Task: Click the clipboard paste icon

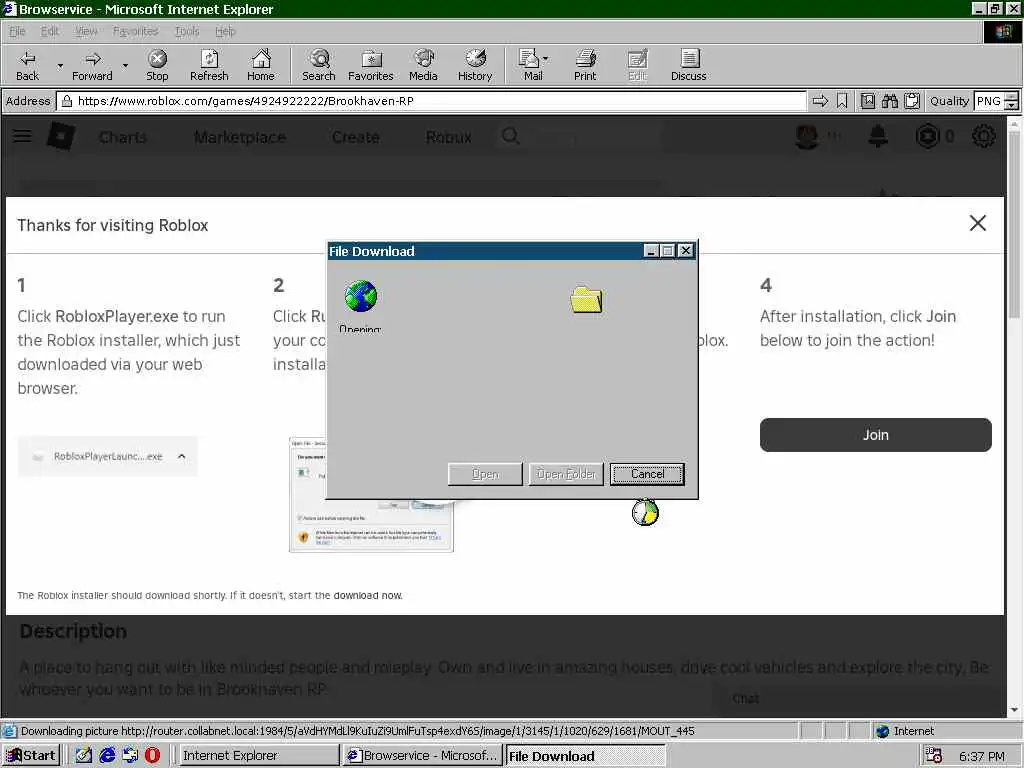Action: 912,101
